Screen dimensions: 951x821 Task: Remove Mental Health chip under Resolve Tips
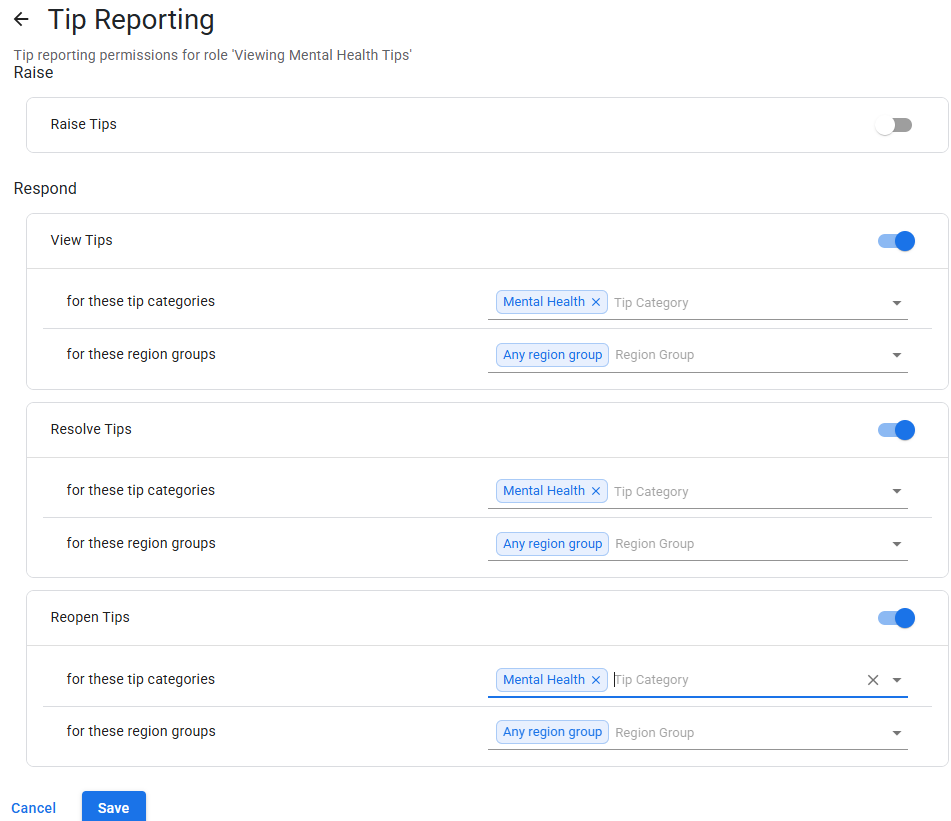pyautogui.click(x=596, y=491)
